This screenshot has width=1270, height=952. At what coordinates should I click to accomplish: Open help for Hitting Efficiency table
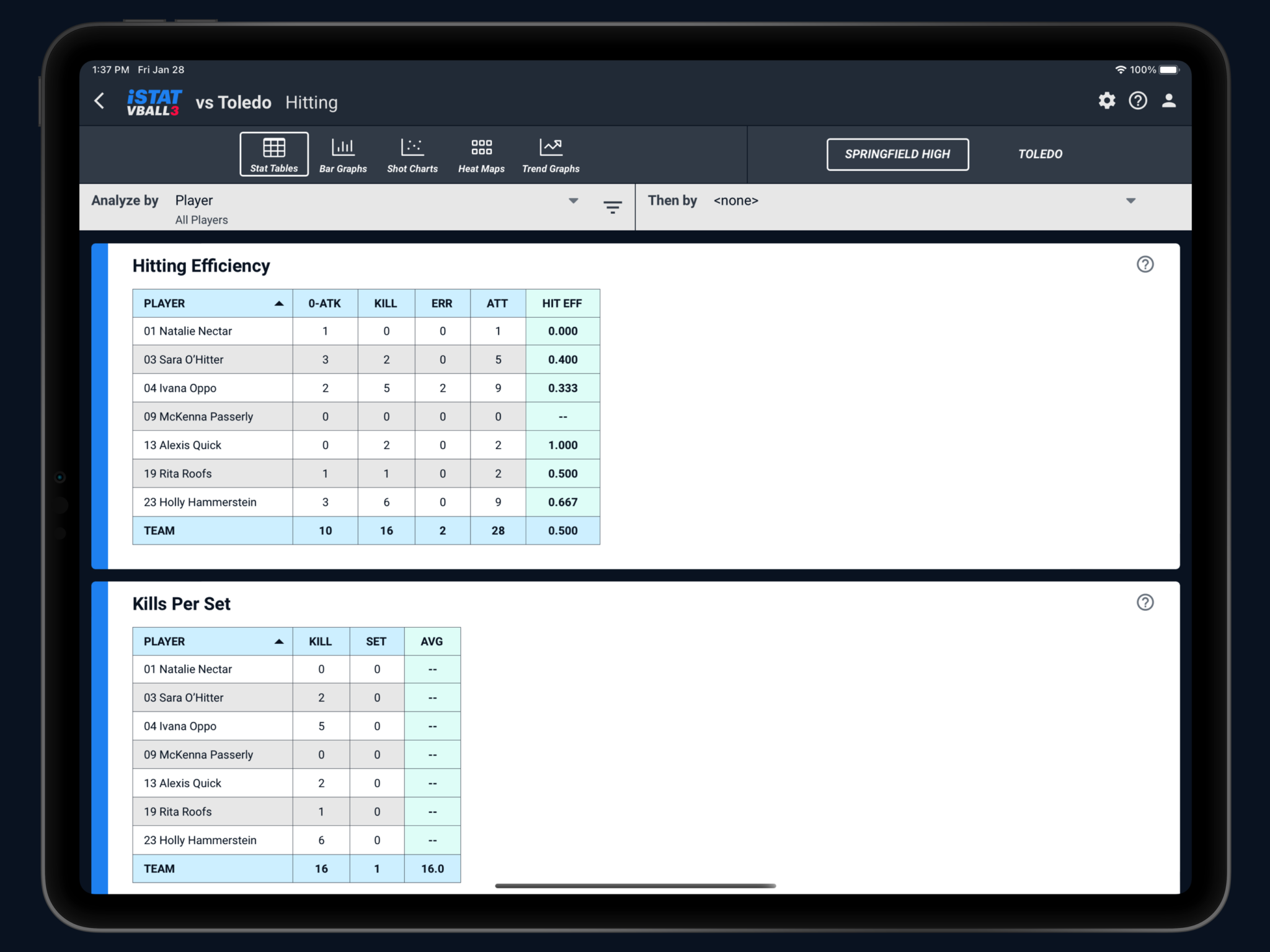tap(1145, 265)
